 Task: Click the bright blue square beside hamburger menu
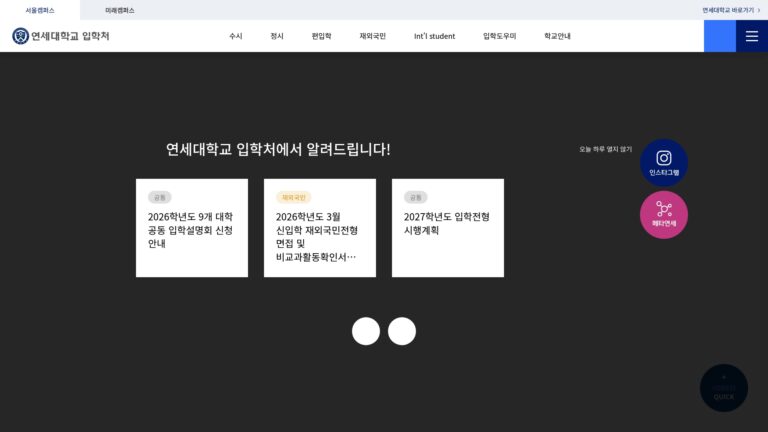click(x=720, y=36)
